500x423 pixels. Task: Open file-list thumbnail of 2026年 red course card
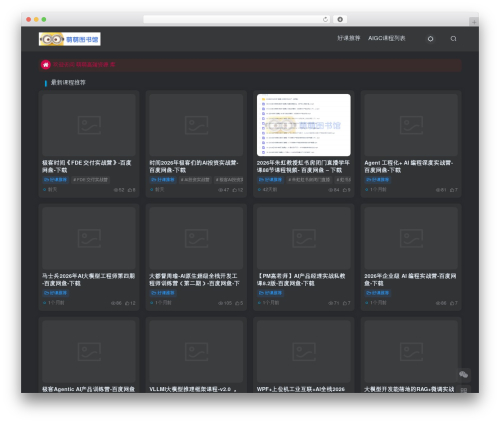point(304,125)
